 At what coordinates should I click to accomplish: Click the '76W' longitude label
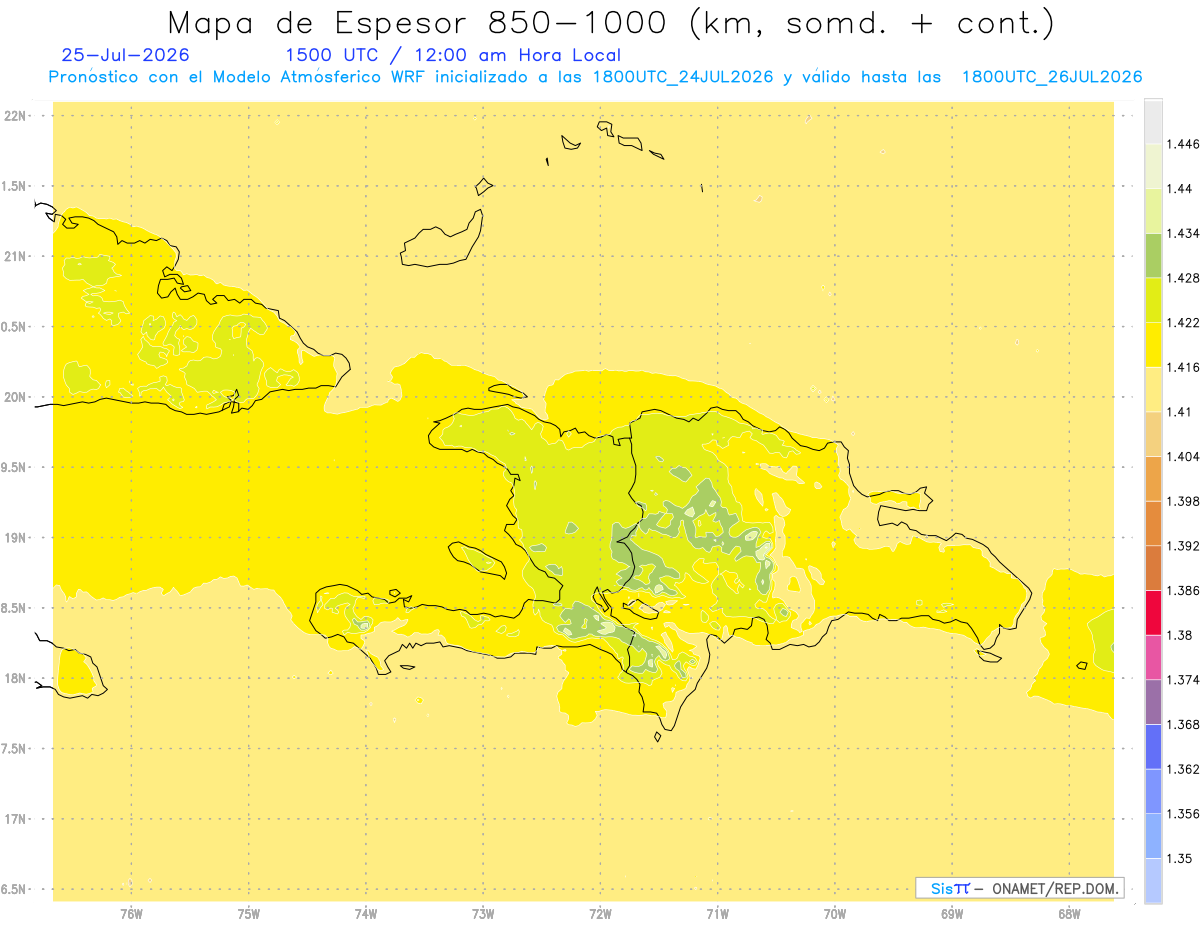[x=131, y=913]
